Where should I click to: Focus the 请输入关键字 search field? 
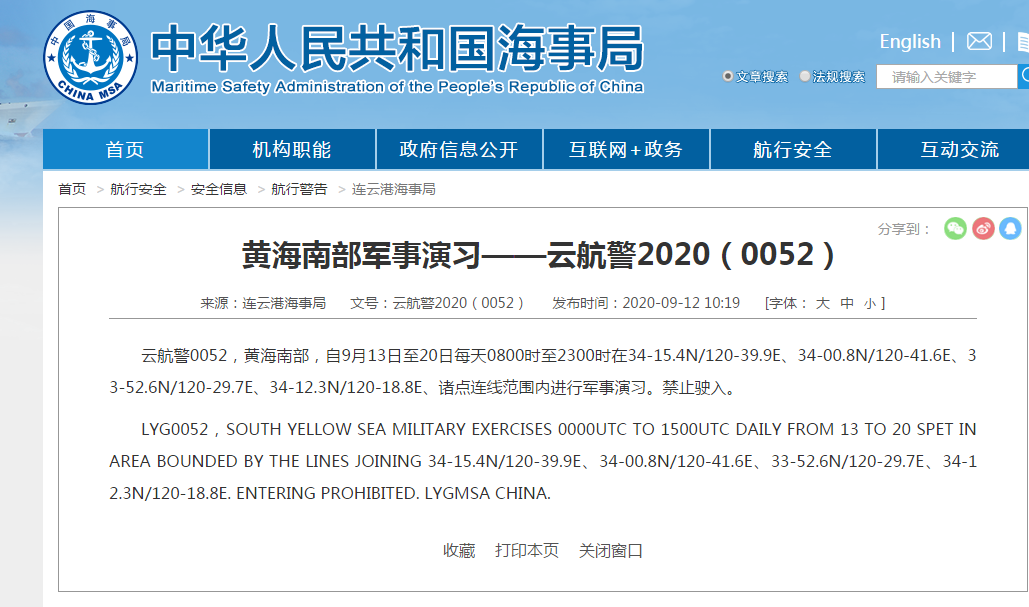point(946,77)
